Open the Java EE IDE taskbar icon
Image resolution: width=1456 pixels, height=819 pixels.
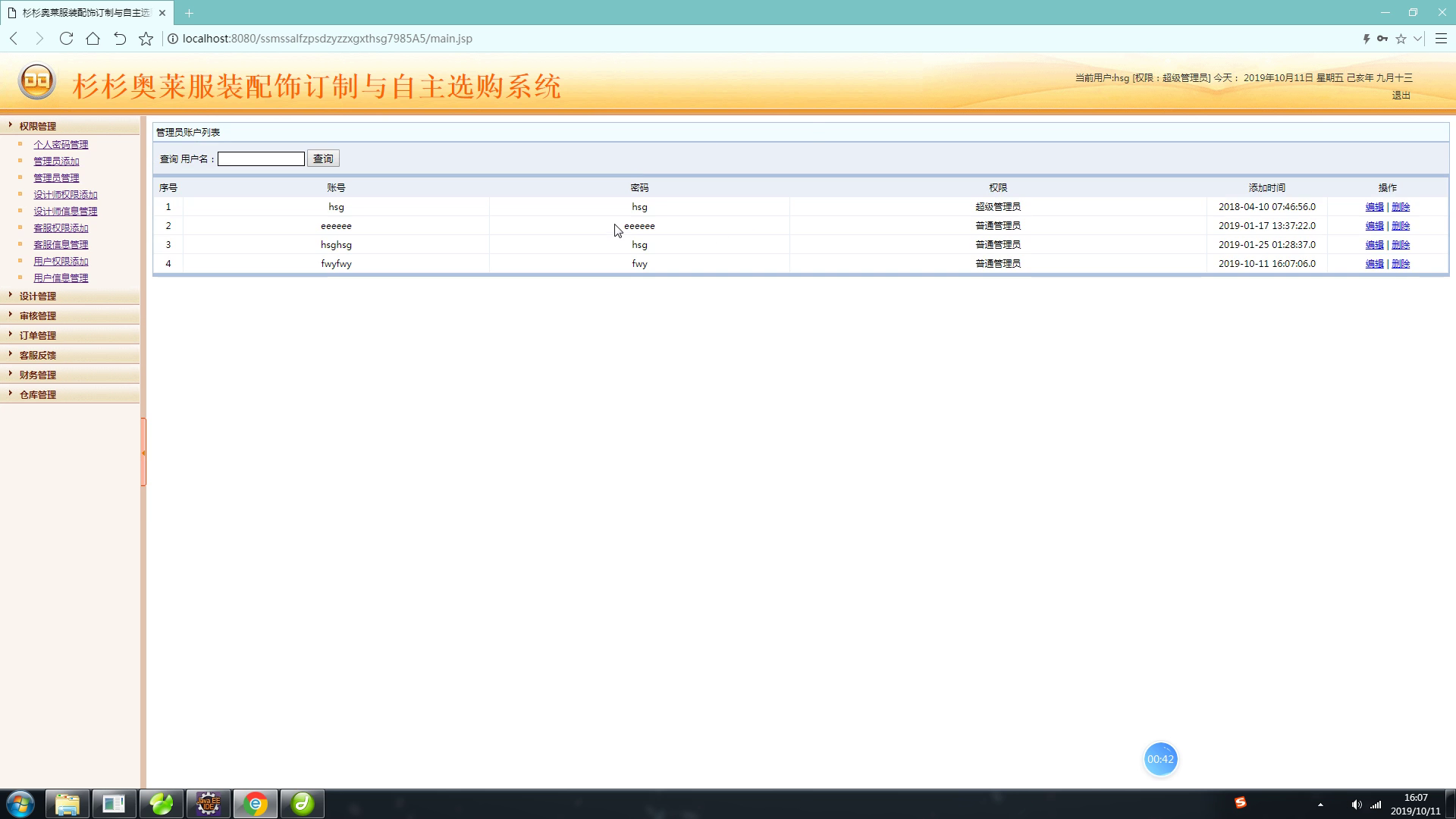click(x=209, y=804)
